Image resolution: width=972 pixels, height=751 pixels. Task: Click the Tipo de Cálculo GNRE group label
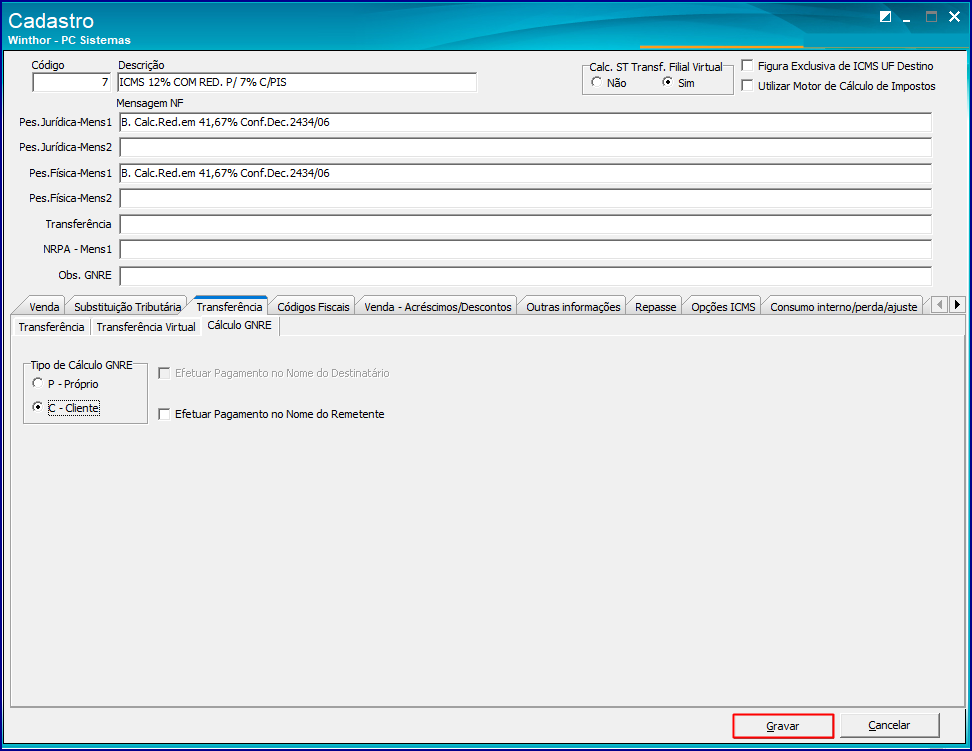tap(81, 365)
